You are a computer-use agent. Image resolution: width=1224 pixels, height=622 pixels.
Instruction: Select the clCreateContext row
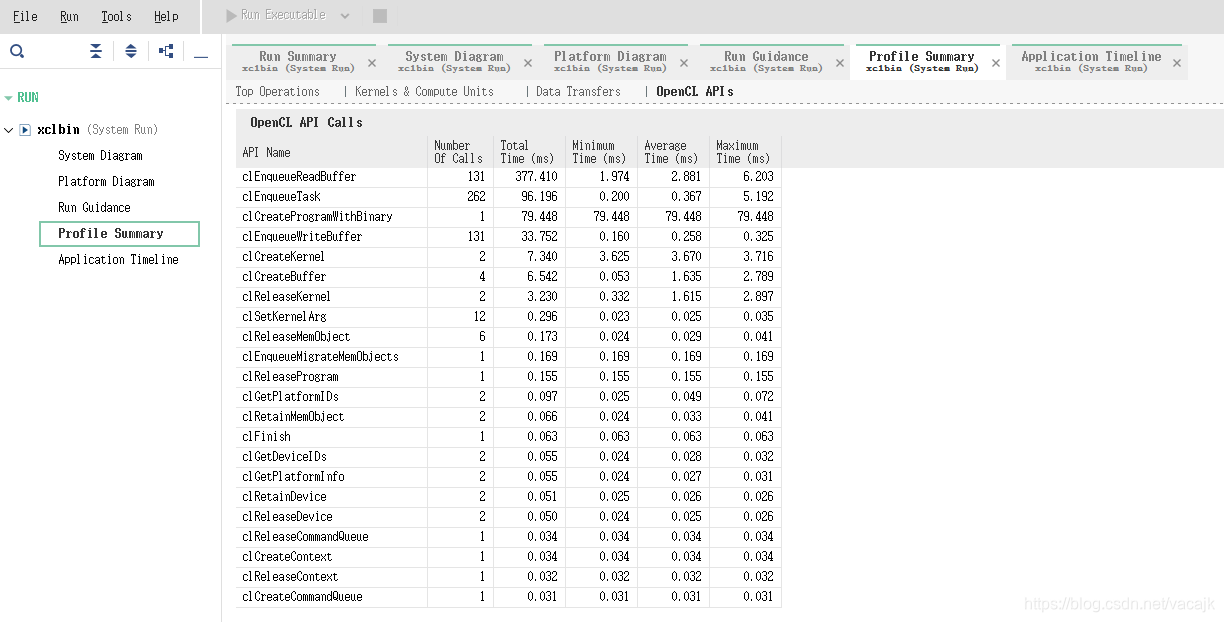pyautogui.click(x=508, y=557)
